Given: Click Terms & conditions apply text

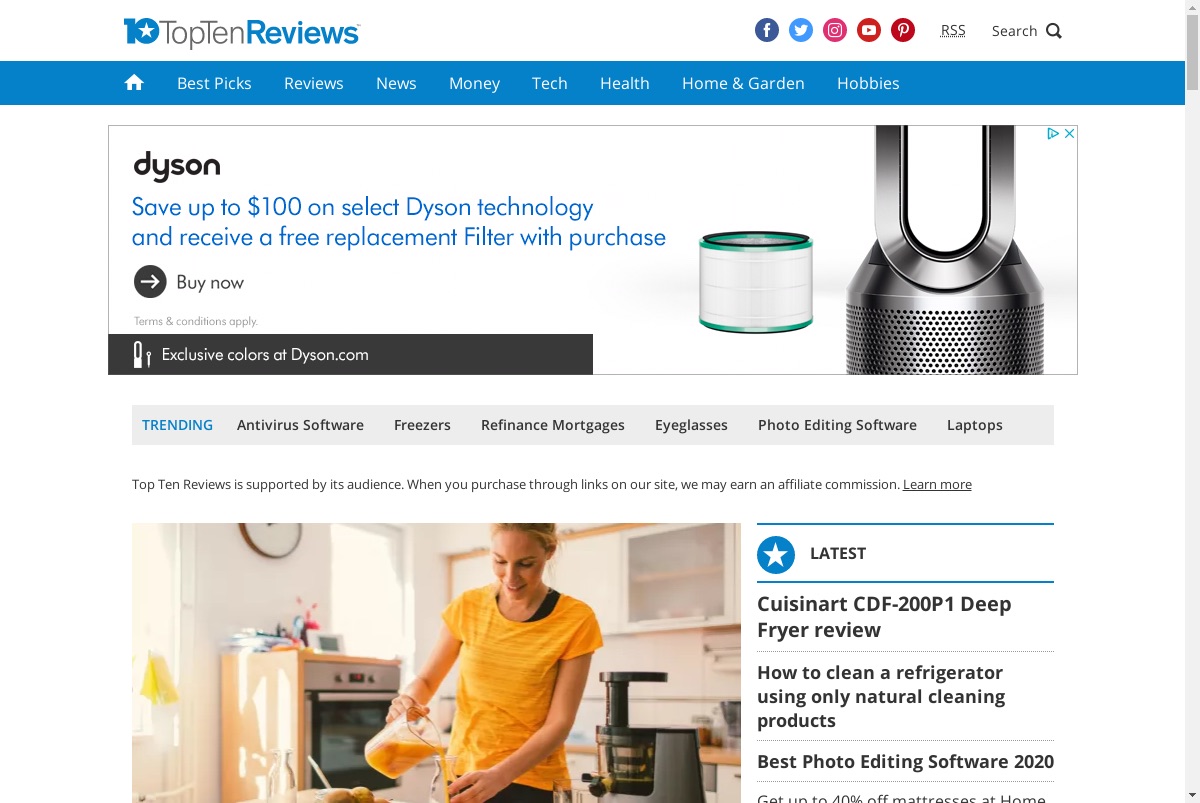Looking at the screenshot, I should coord(196,321).
